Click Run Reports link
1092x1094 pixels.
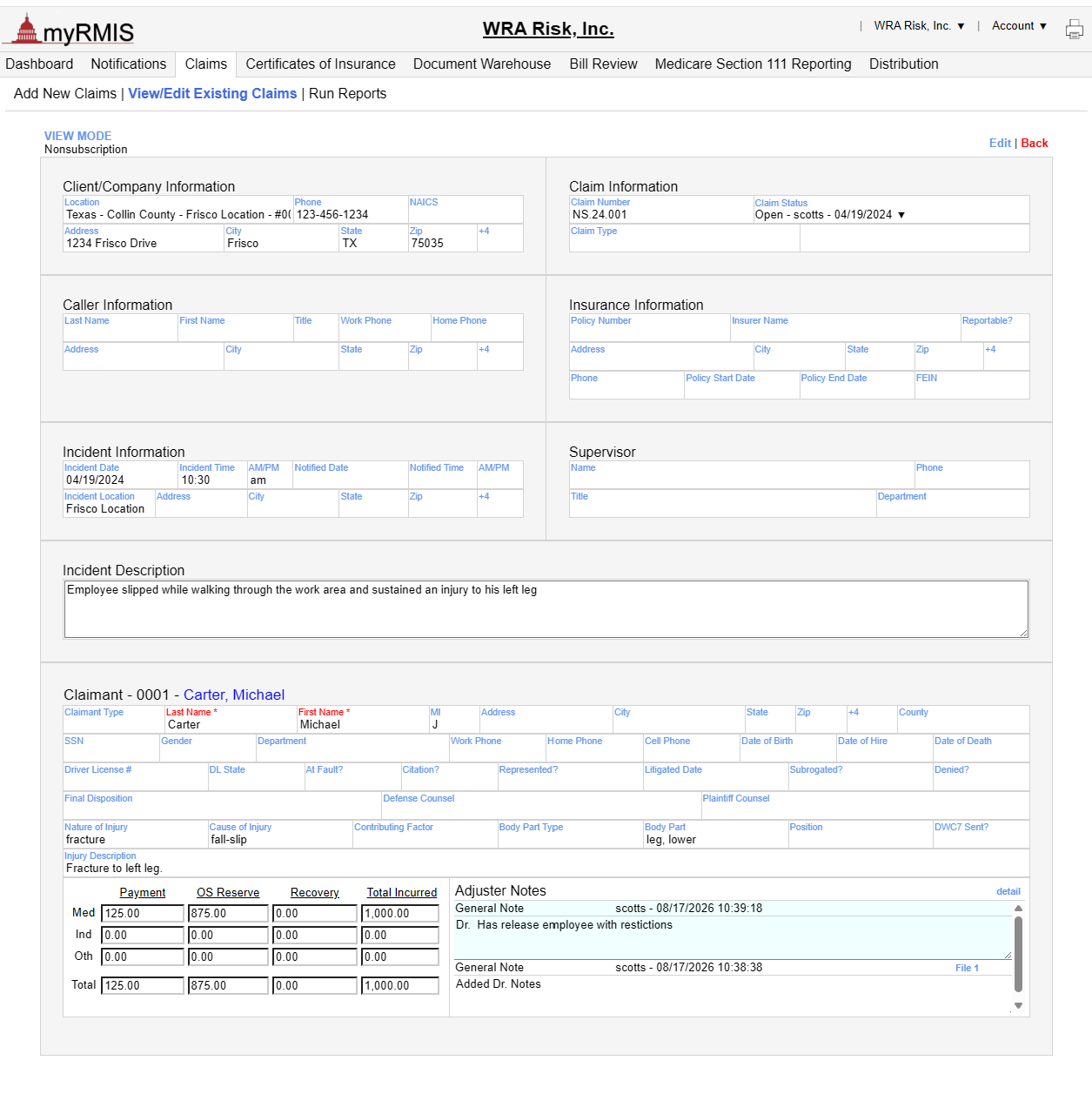click(347, 94)
